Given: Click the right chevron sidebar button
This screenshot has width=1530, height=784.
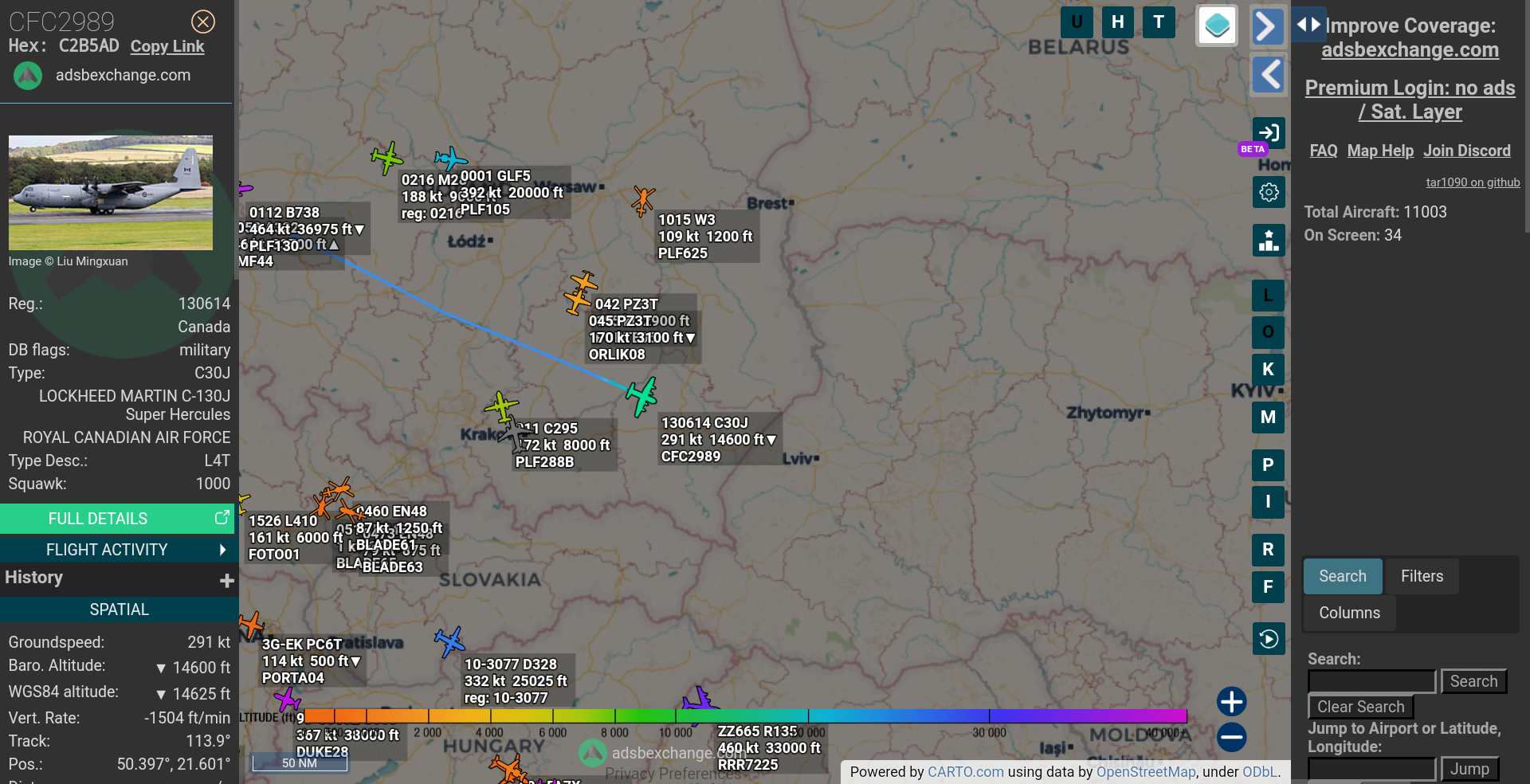Looking at the screenshot, I should (x=1268, y=26).
